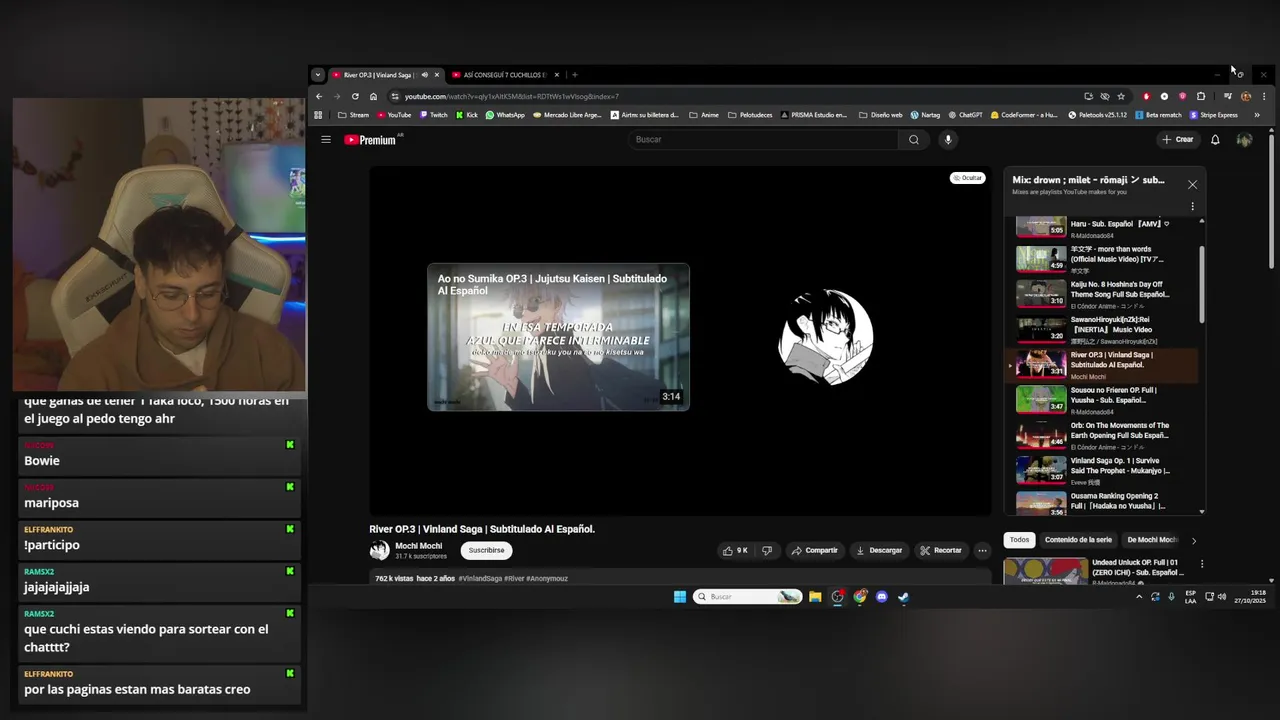Image resolution: width=1280 pixels, height=720 pixels.
Task: Show more filter chips with right chevron
Action: [1193, 541]
